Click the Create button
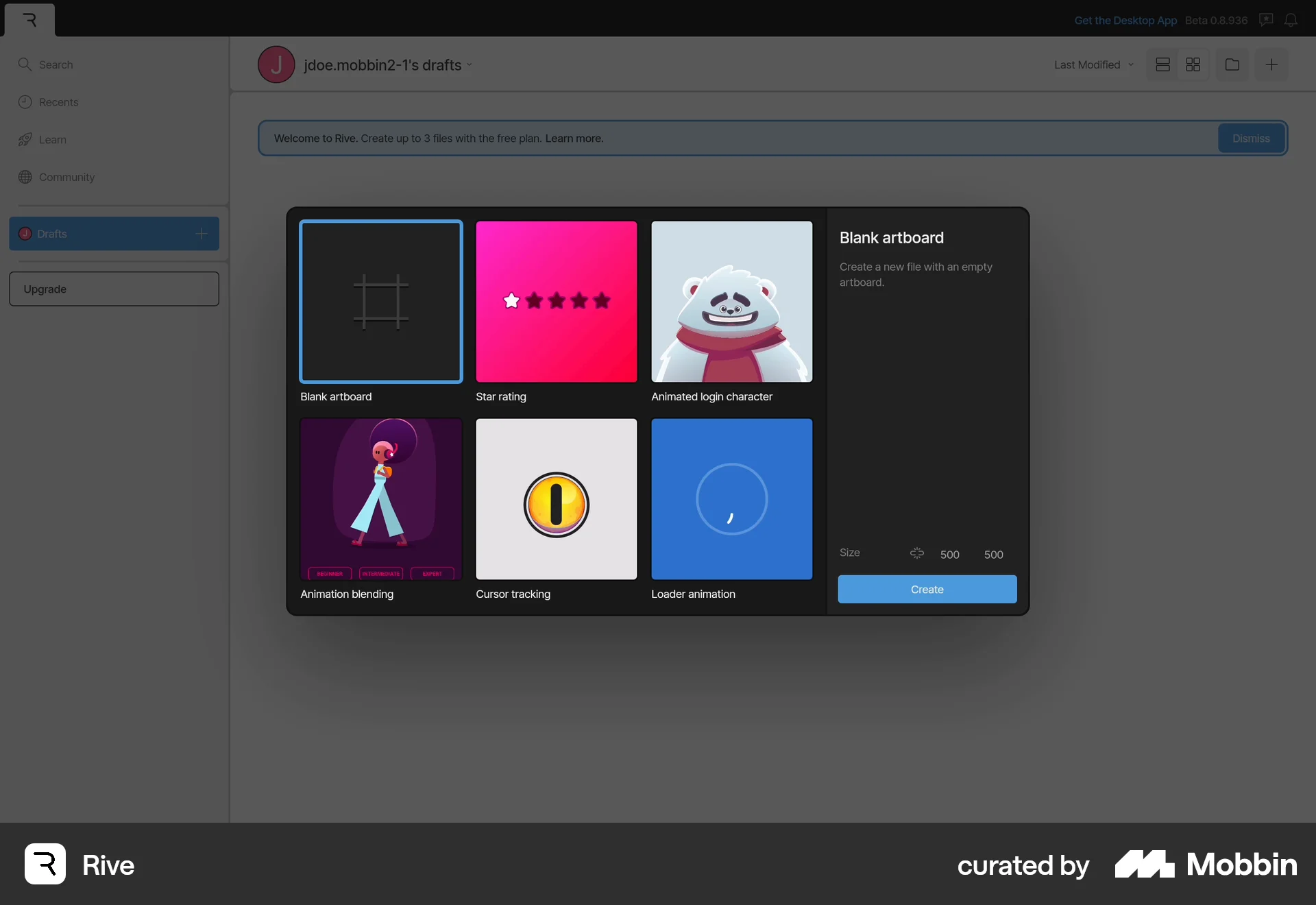The width and height of the screenshot is (1316, 905). [x=927, y=589]
